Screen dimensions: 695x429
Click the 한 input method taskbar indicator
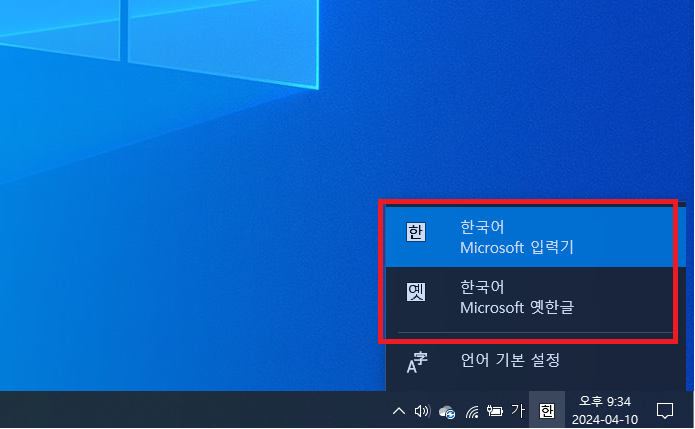click(547, 411)
